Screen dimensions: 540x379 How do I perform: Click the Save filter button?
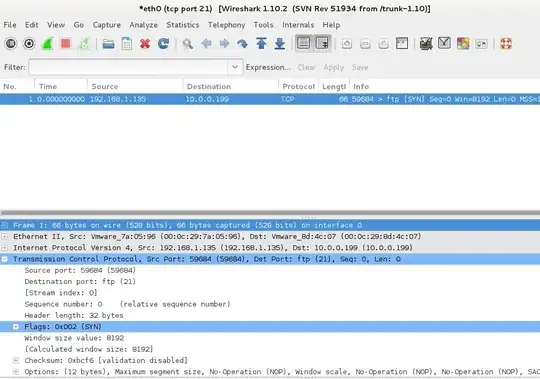click(x=360, y=67)
